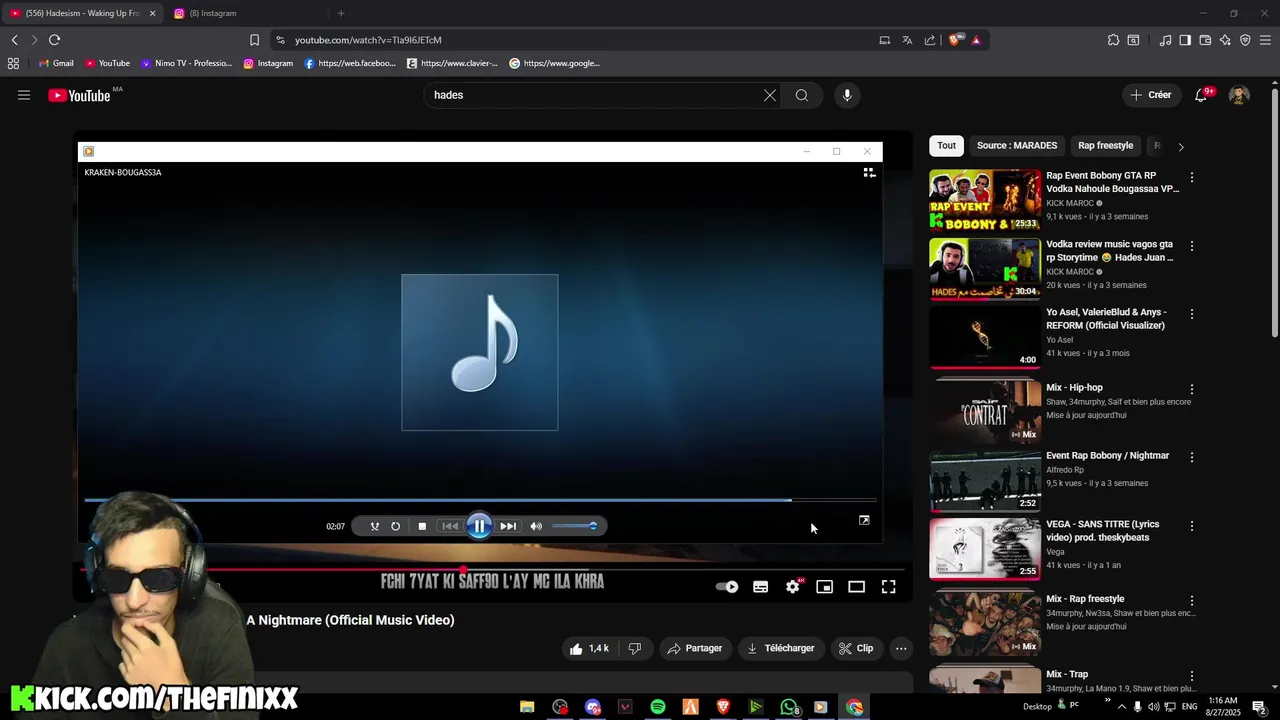Show more filter chips with arrow
Screen dimensions: 1280x720
[x=1181, y=146]
